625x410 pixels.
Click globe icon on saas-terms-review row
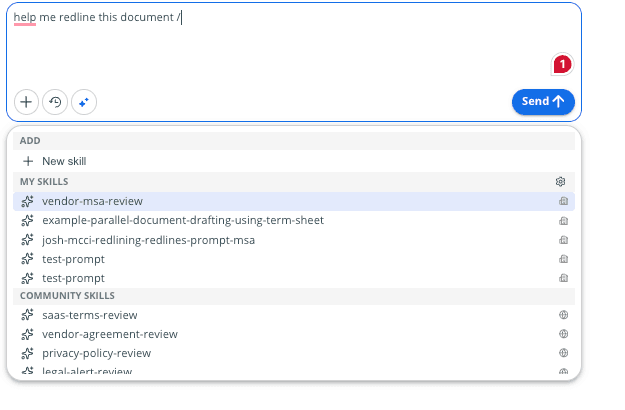coord(563,315)
